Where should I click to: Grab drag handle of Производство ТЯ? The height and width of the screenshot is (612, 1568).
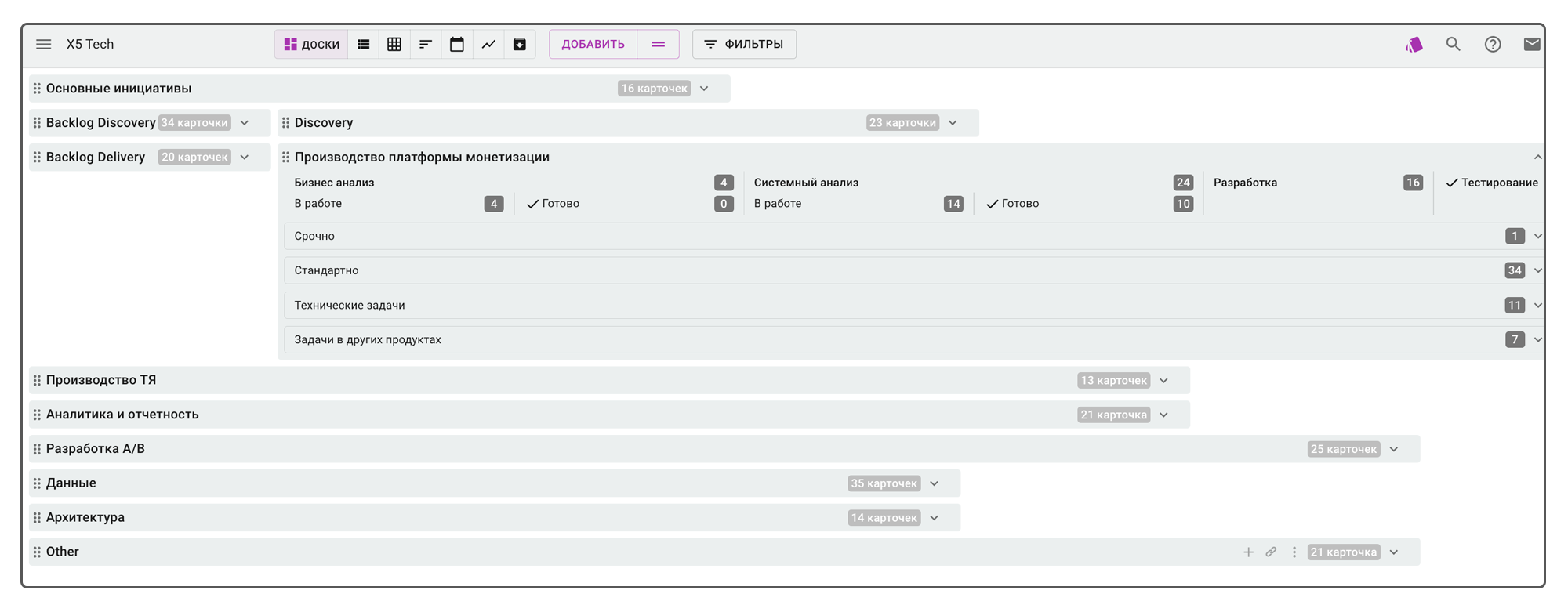click(x=37, y=380)
